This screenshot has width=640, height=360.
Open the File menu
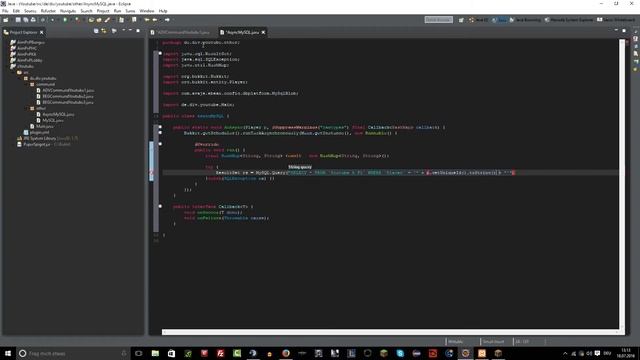[x=5, y=11]
